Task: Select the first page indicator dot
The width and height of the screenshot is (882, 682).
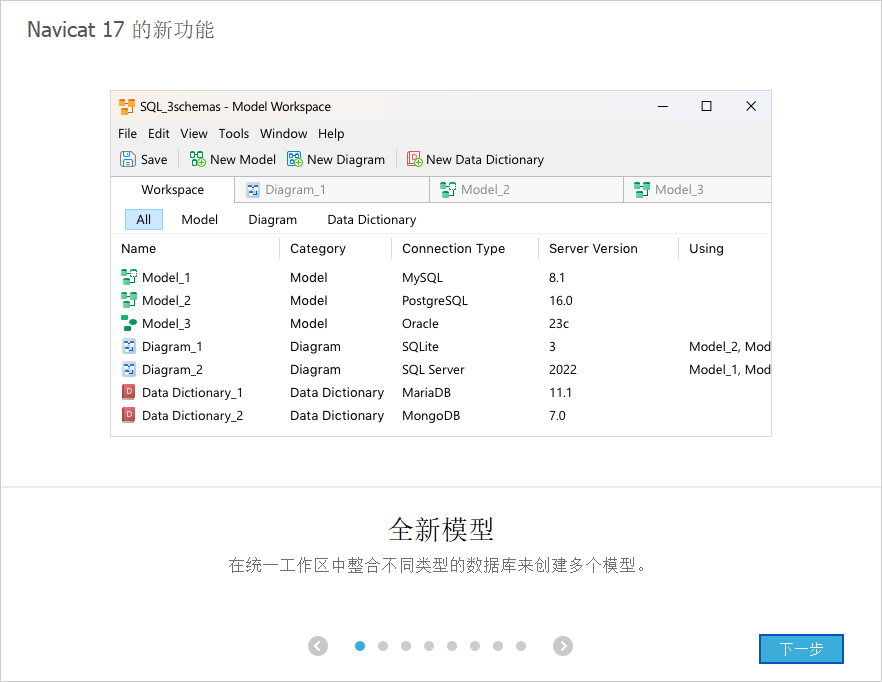Action: [x=360, y=646]
